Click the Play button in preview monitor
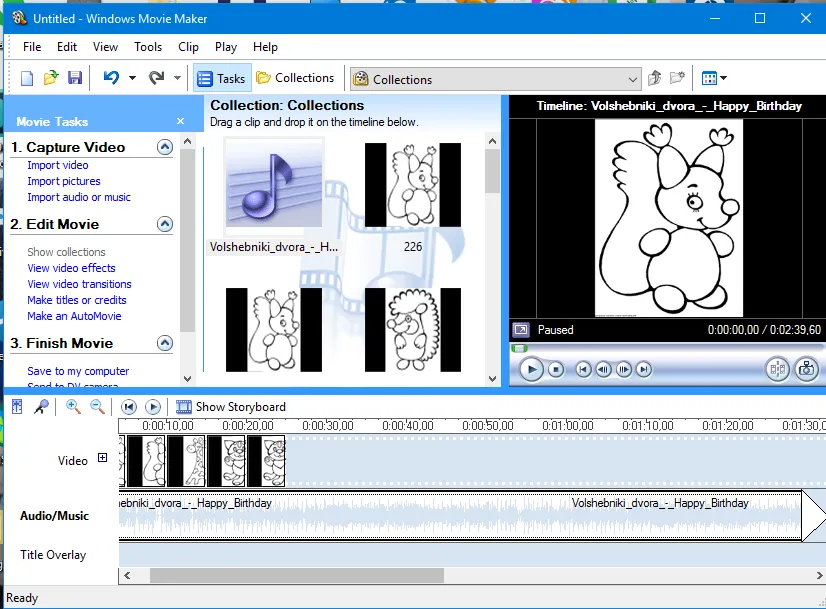Viewport: 826px width, 609px height. tap(532, 370)
